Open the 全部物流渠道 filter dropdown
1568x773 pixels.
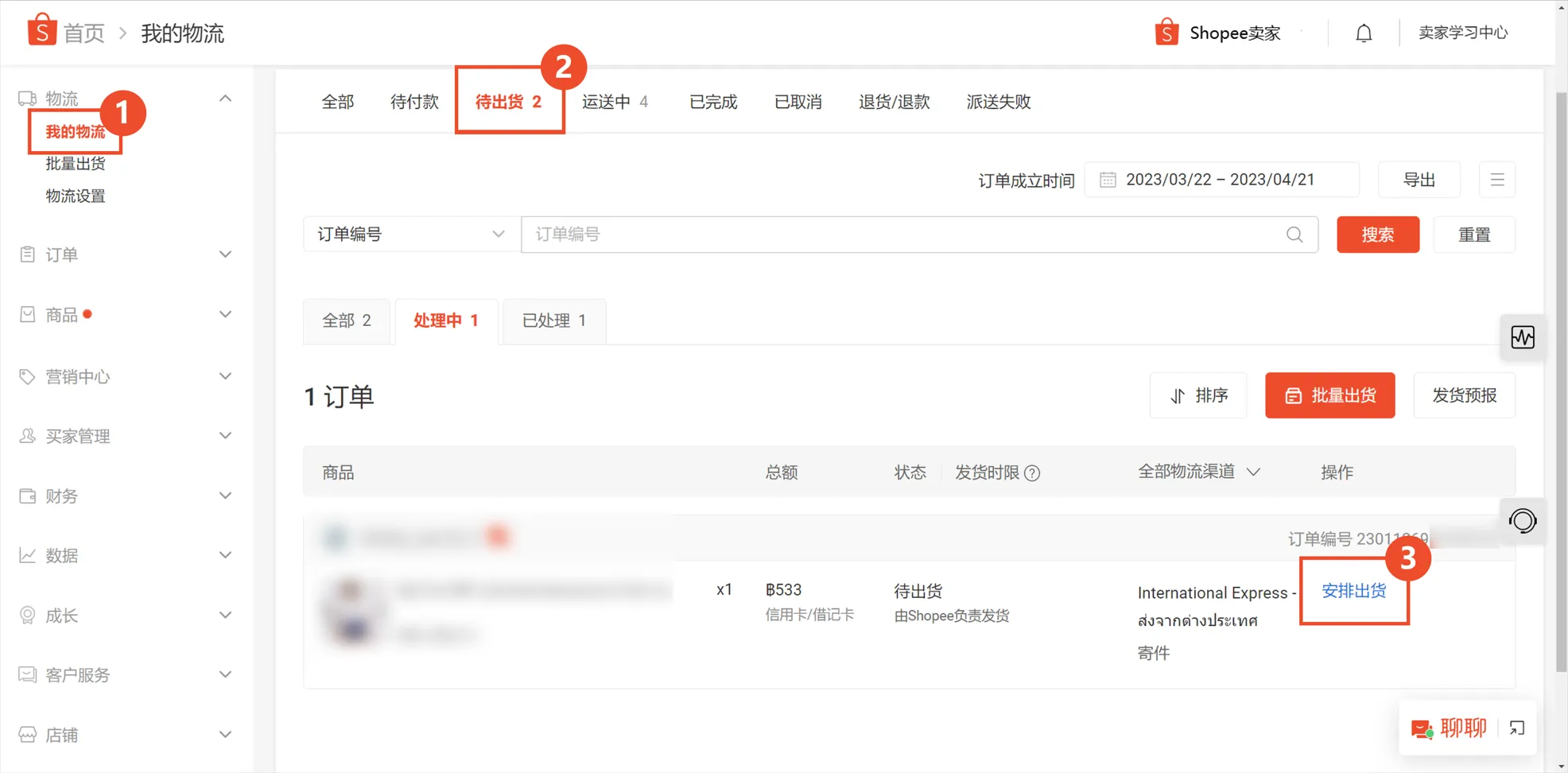(x=1200, y=471)
